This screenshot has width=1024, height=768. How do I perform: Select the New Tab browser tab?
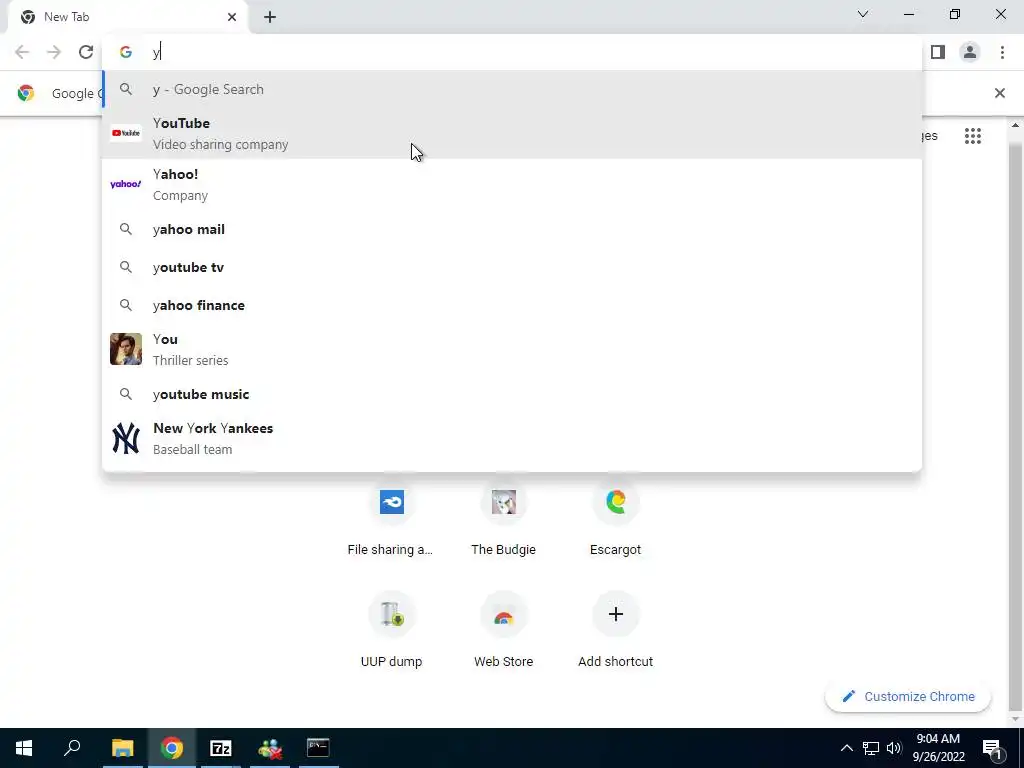coord(128,17)
